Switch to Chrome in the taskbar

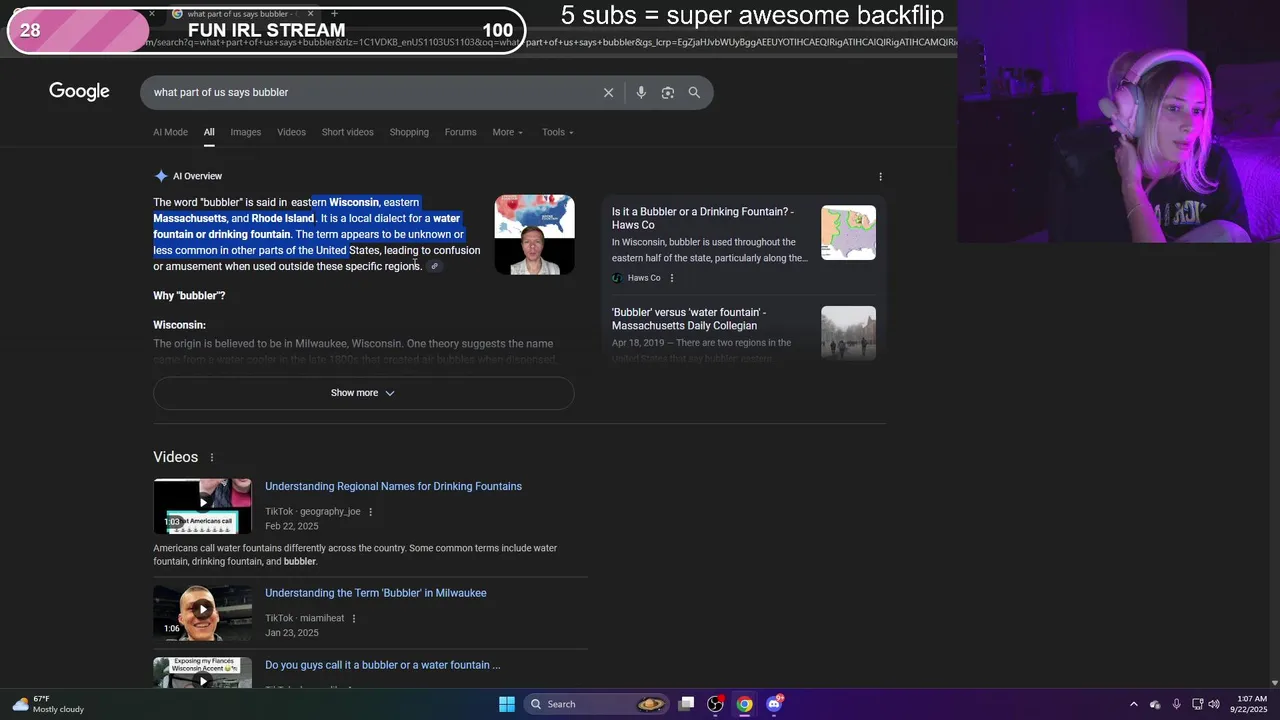[x=745, y=704]
